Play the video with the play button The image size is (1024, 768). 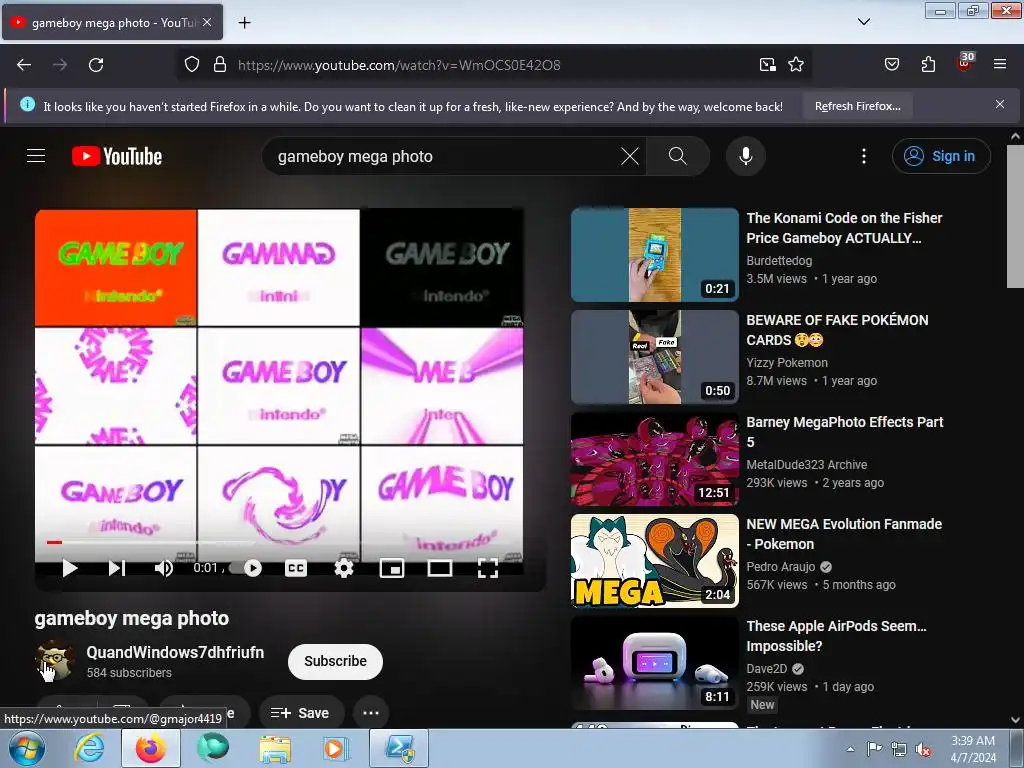click(x=70, y=568)
